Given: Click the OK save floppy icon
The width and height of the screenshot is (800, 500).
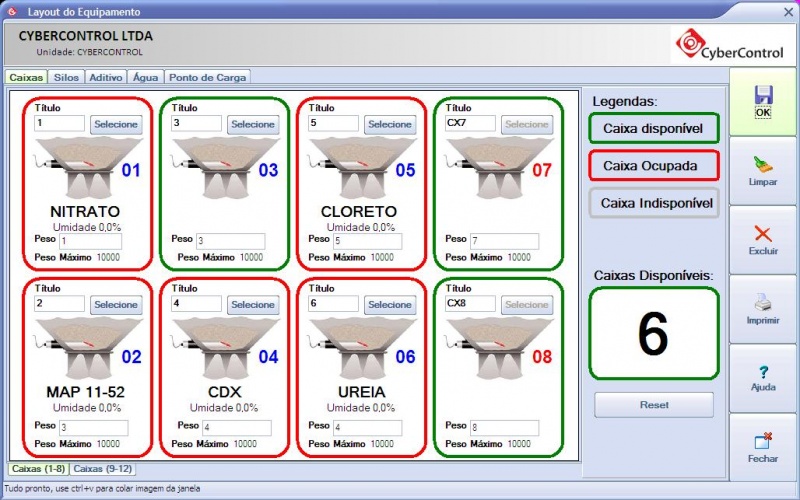Looking at the screenshot, I should pos(763,95).
